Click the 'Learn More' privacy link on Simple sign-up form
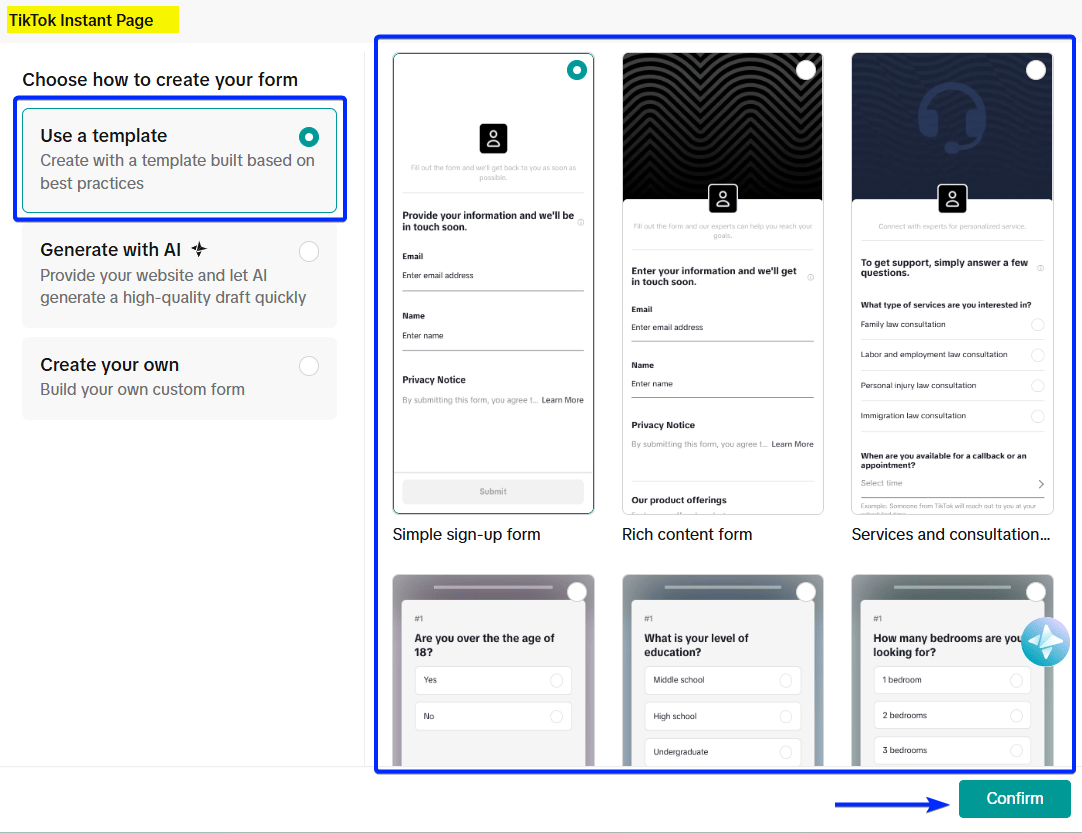Viewport: 1082px width, 833px height. tap(562, 399)
